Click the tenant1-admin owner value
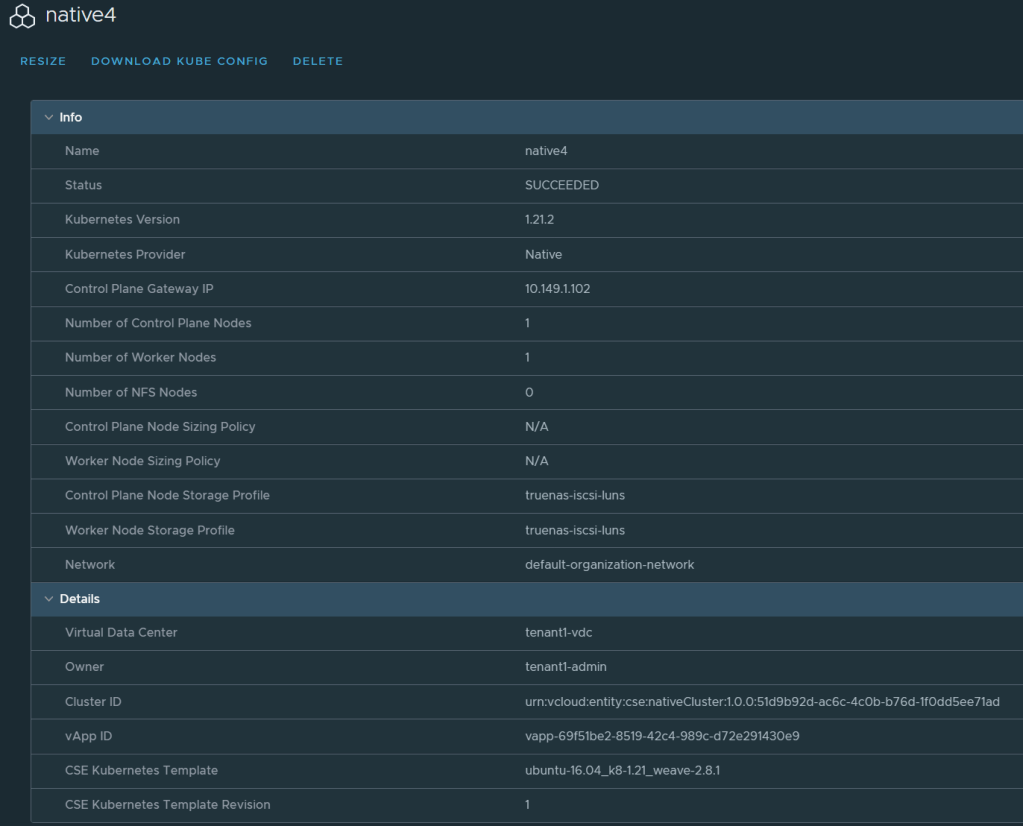 tap(567, 667)
